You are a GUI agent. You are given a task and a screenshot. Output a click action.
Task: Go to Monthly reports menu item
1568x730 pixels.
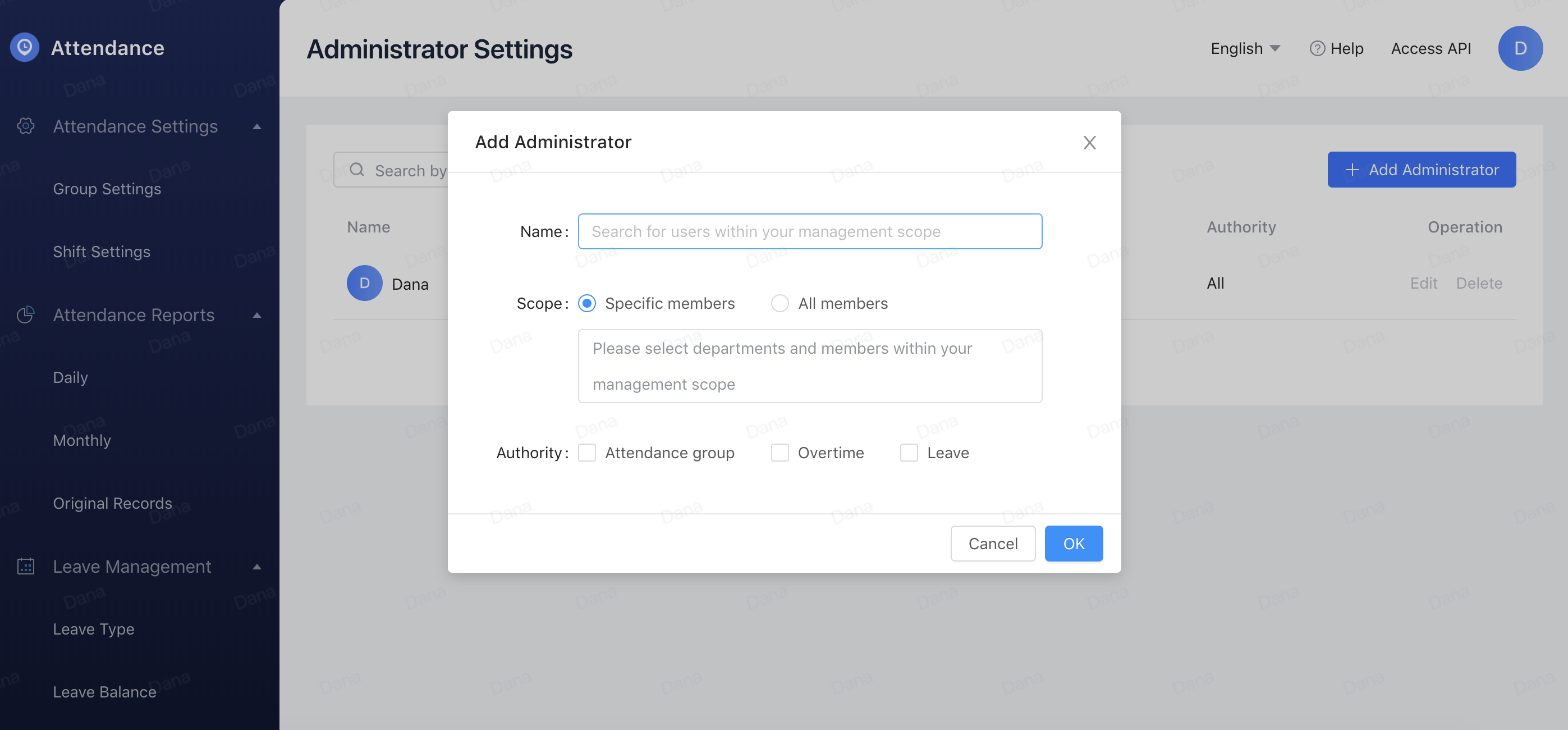pyautogui.click(x=82, y=440)
